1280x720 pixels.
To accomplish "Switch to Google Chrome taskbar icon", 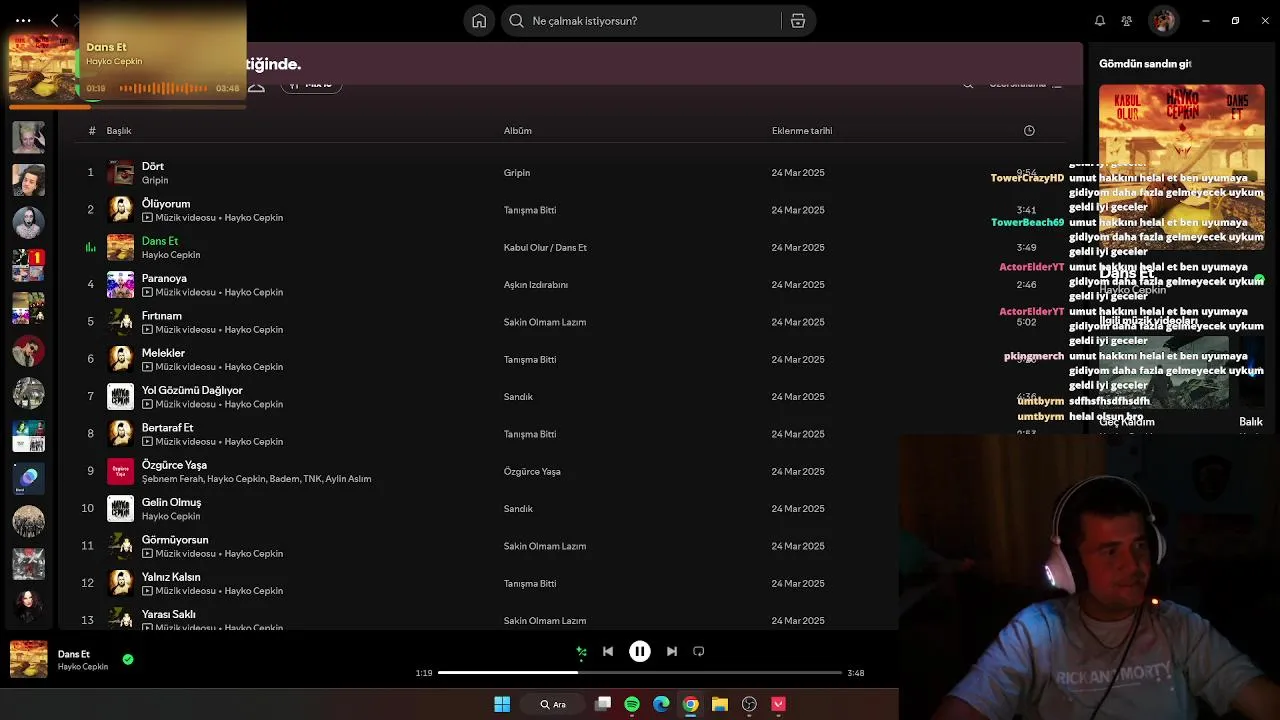I will pos(690,704).
